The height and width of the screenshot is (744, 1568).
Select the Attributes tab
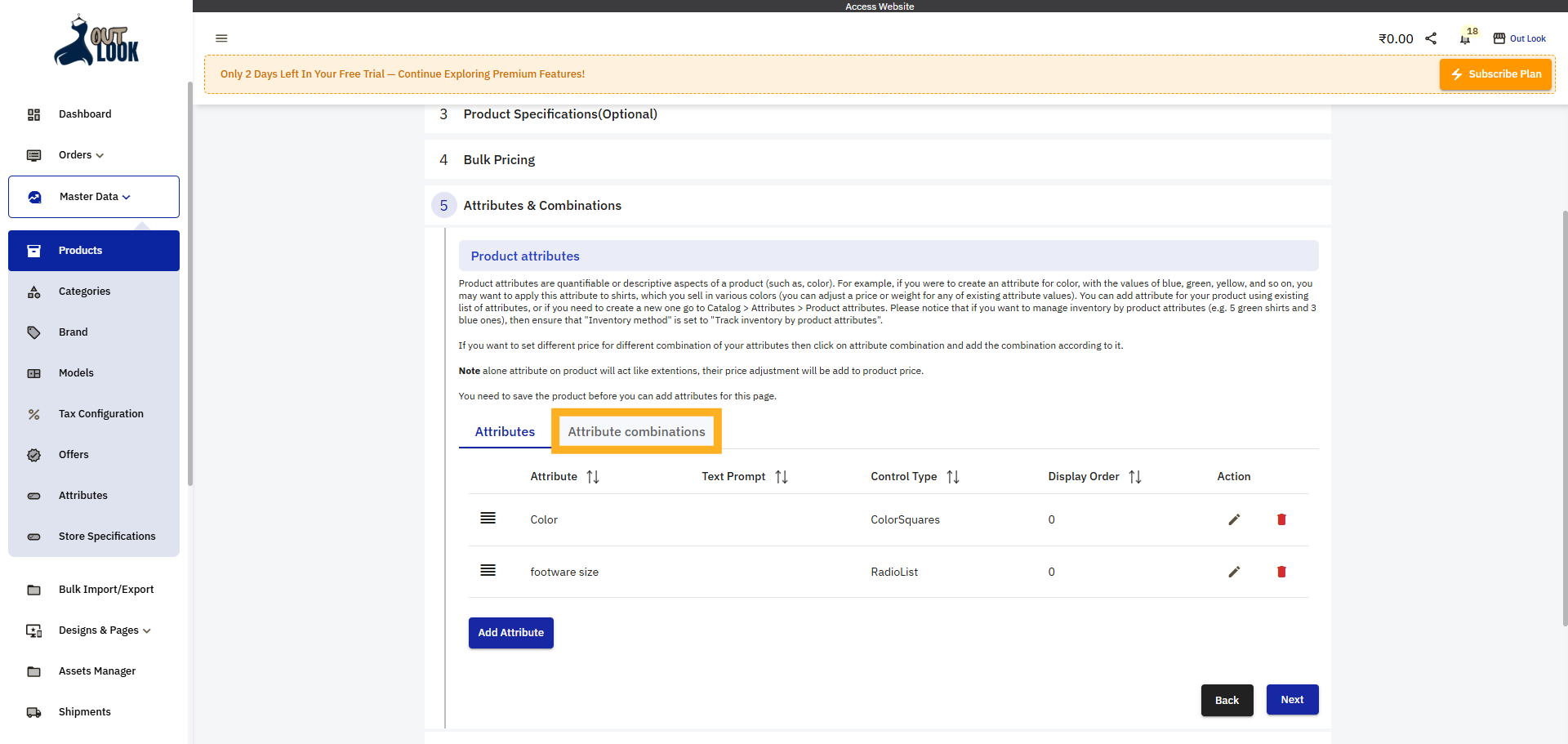tap(505, 432)
